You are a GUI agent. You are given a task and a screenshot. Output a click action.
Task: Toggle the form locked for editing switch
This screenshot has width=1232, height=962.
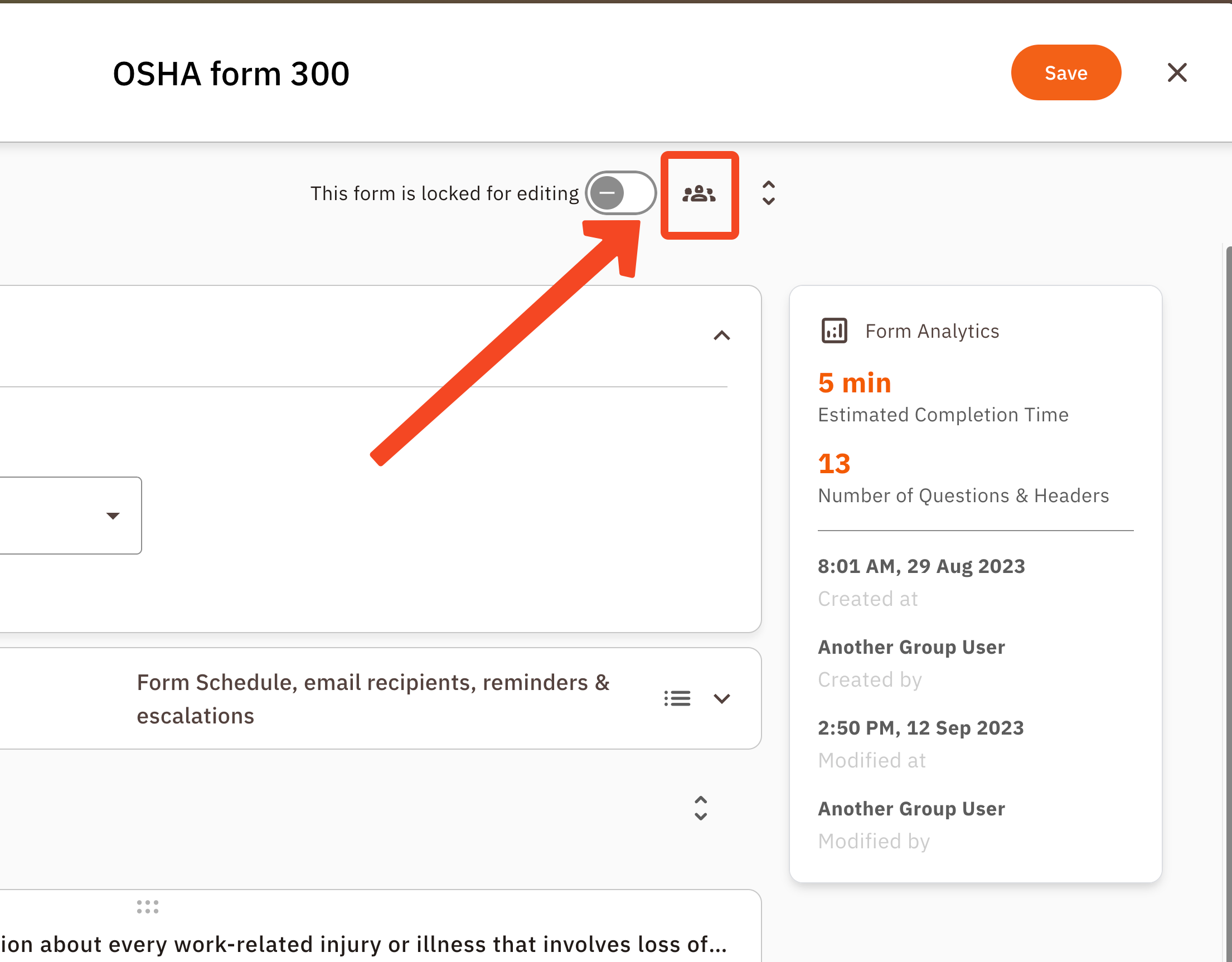tap(620, 193)
